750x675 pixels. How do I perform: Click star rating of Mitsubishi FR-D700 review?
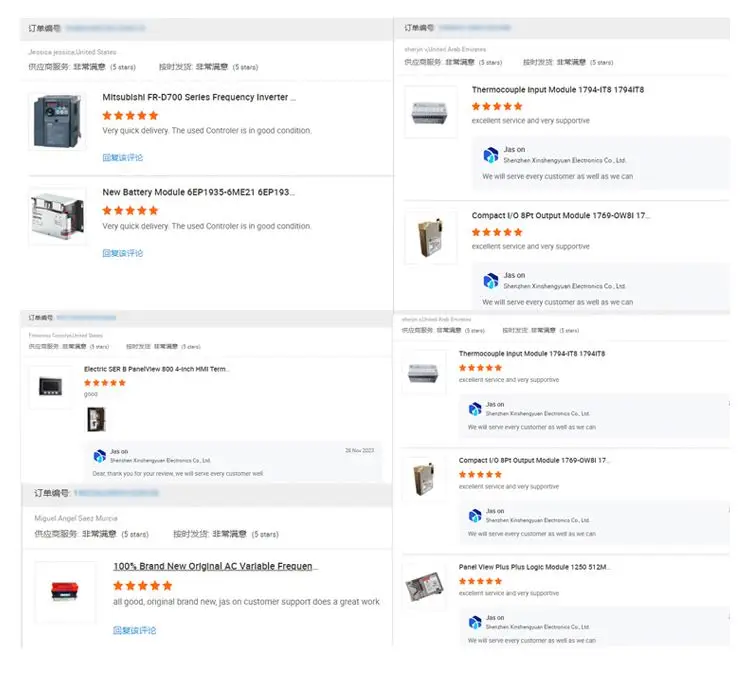[130, 115]
